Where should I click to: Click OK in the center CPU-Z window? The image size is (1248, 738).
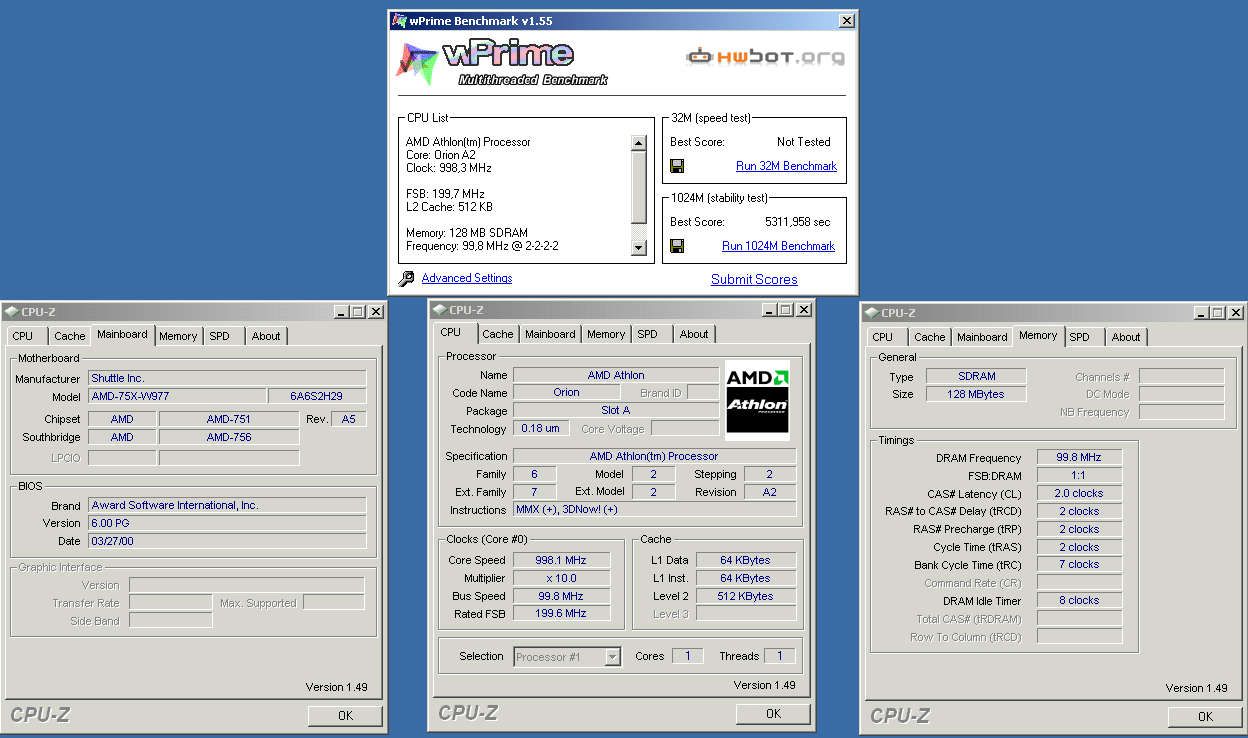coord(773,714)
